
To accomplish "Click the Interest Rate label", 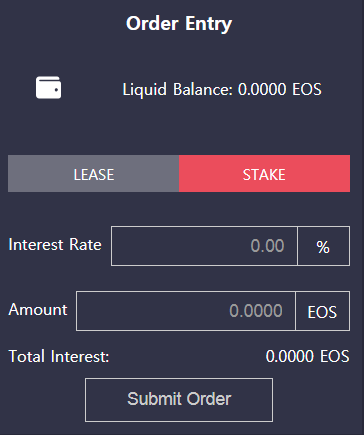I will click(55, 244).
